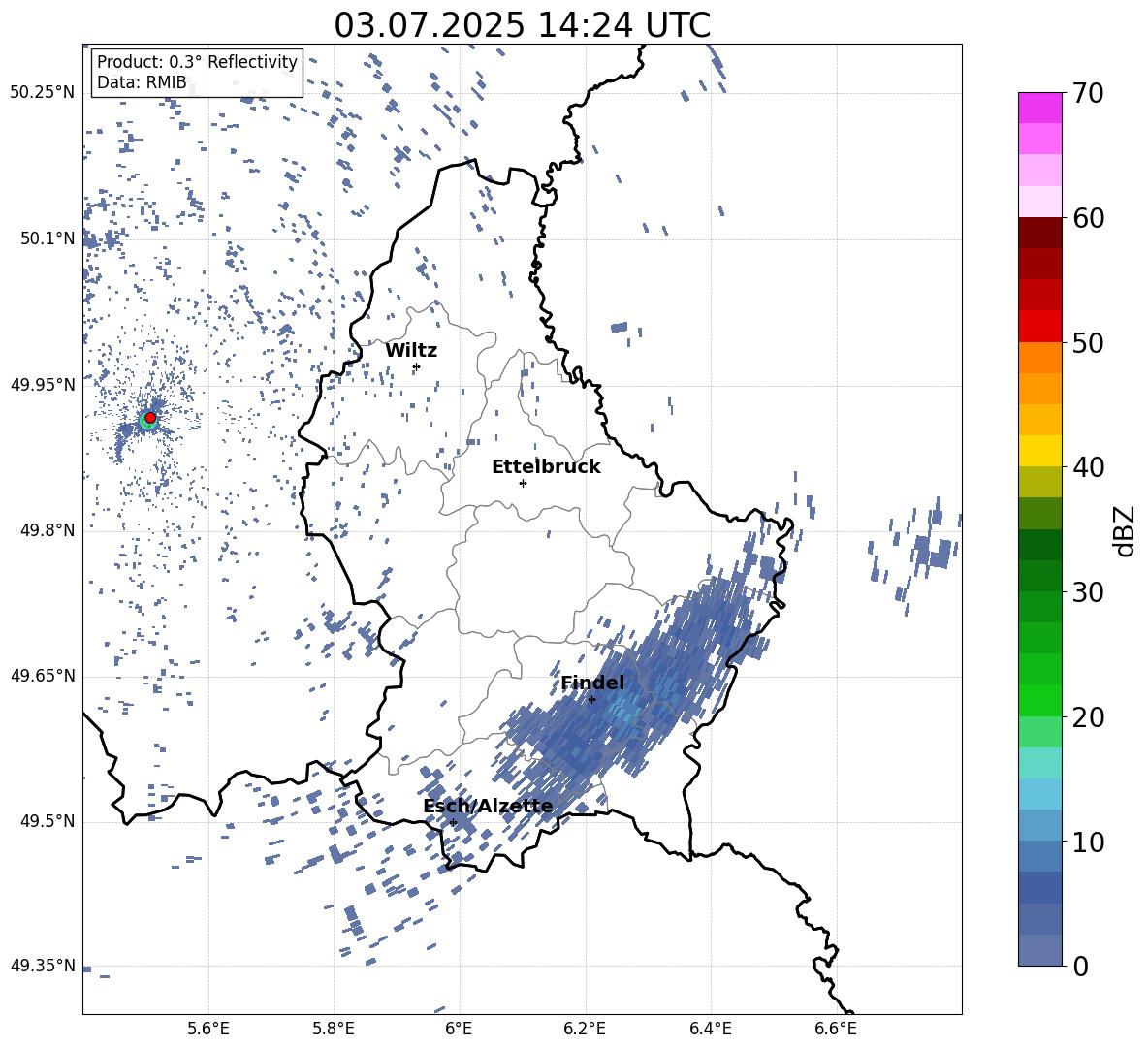Viewport: 1148px width, 1048px height.
Task: Click the 5.8°E longitude label
Action: pyautogui.click(x=334, y=1029)
